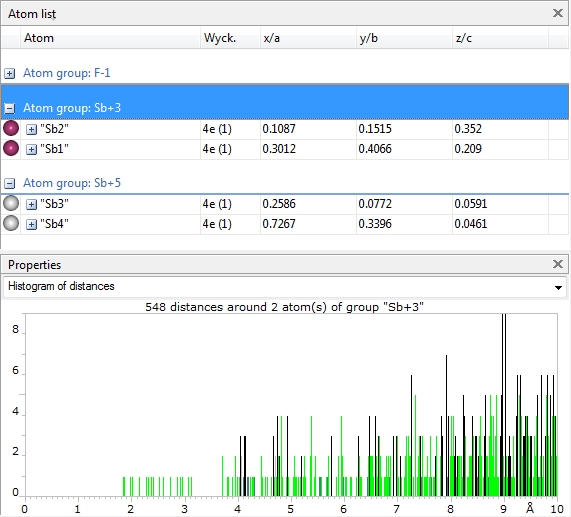The image size is (571, 517).
Task: Click the purple Sb2 atom sphere icon
Action: click(11, 129)
